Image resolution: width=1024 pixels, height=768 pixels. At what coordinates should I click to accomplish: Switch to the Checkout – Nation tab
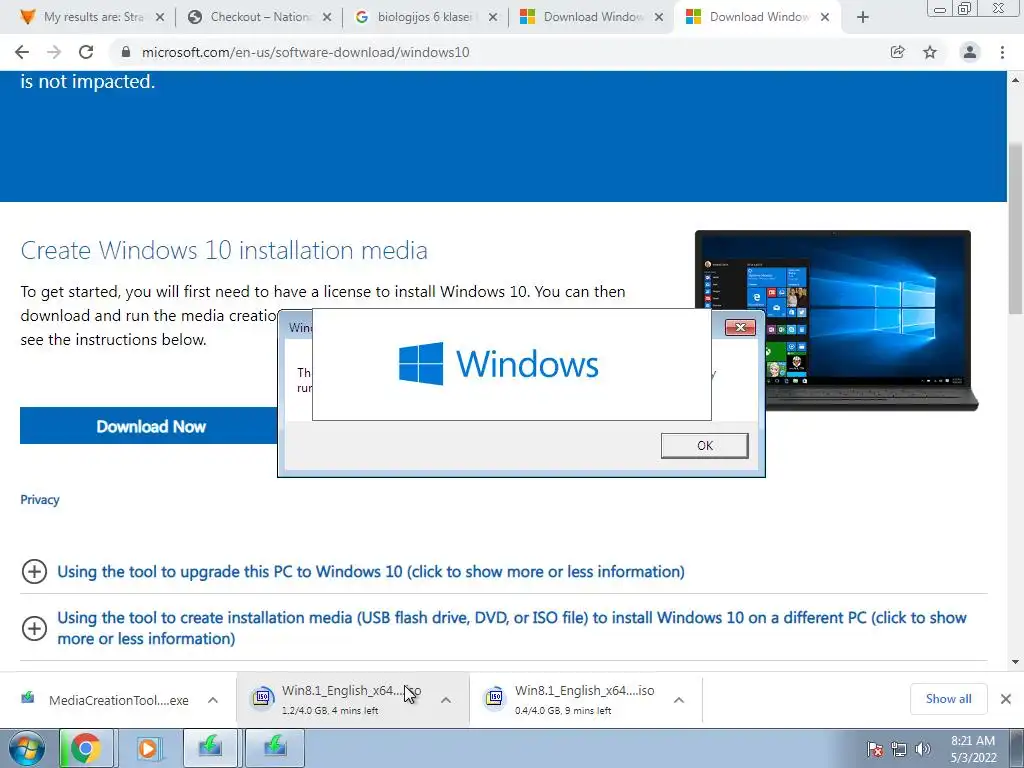(x=260, y=18)
